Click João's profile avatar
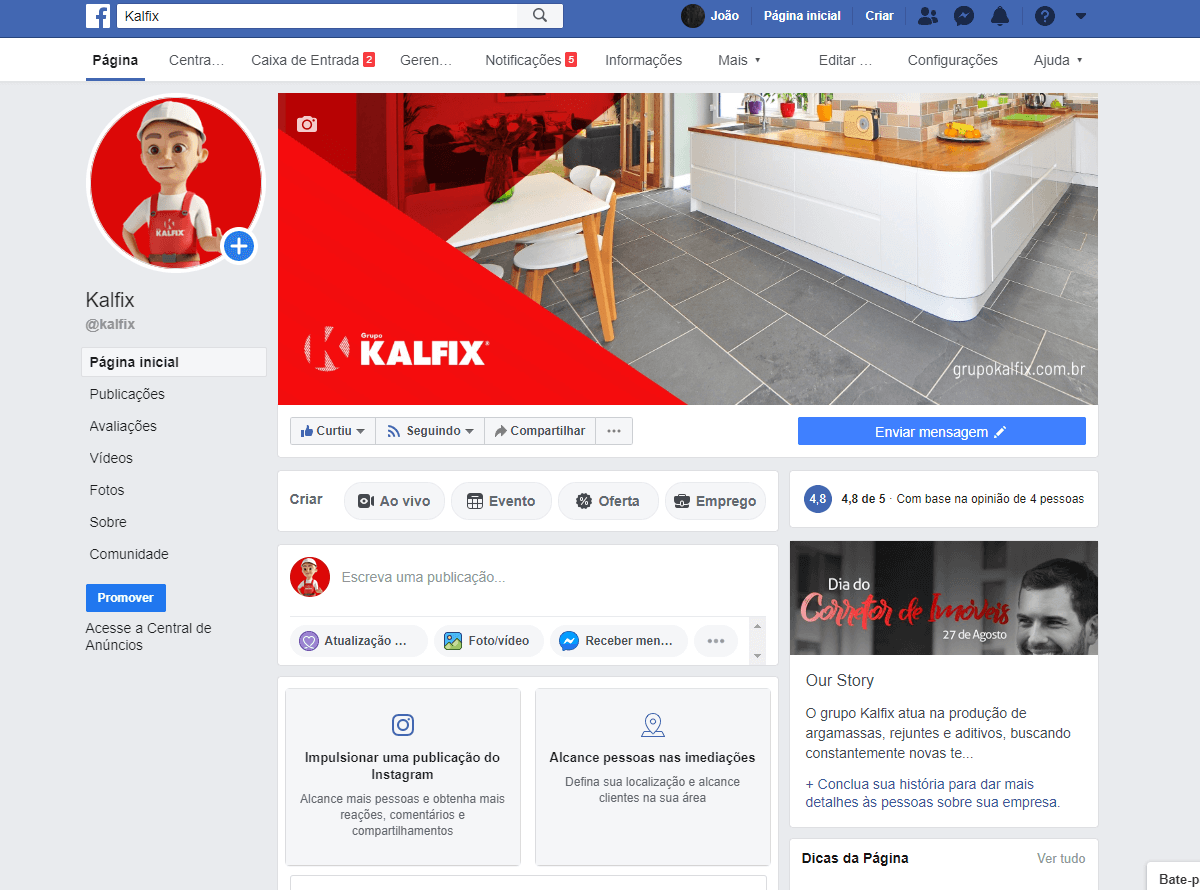Viewport: 1200px width, 890px height. point(693,16)
